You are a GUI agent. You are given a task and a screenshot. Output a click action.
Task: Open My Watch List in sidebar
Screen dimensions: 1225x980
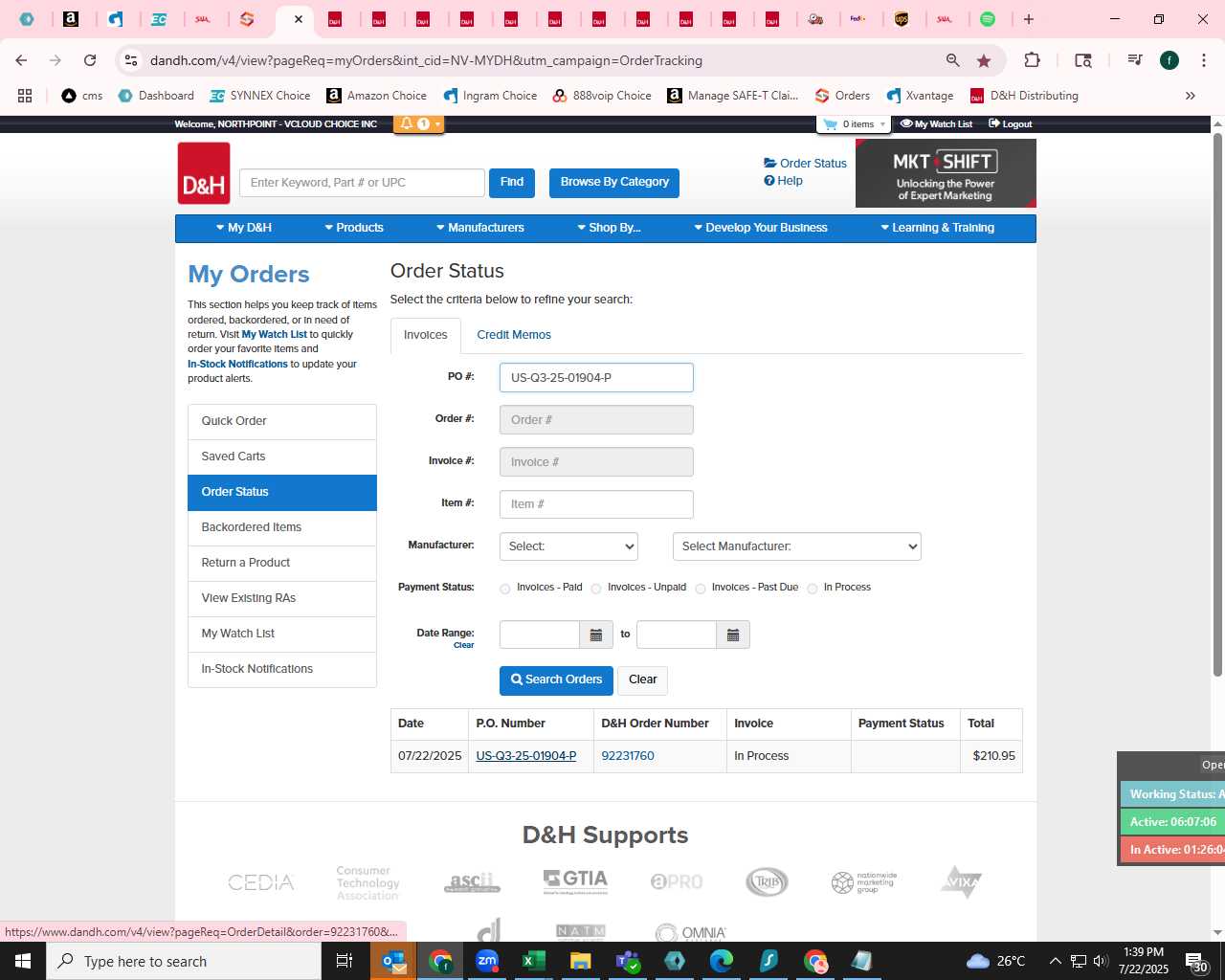click(282, 634)
